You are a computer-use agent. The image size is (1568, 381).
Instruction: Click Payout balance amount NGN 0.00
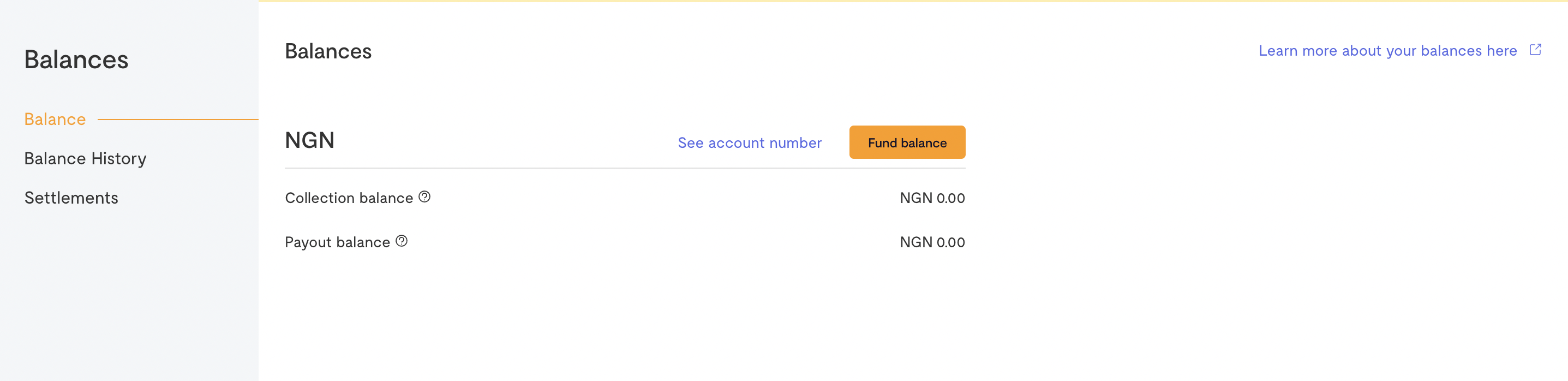[x=932, y=242]
